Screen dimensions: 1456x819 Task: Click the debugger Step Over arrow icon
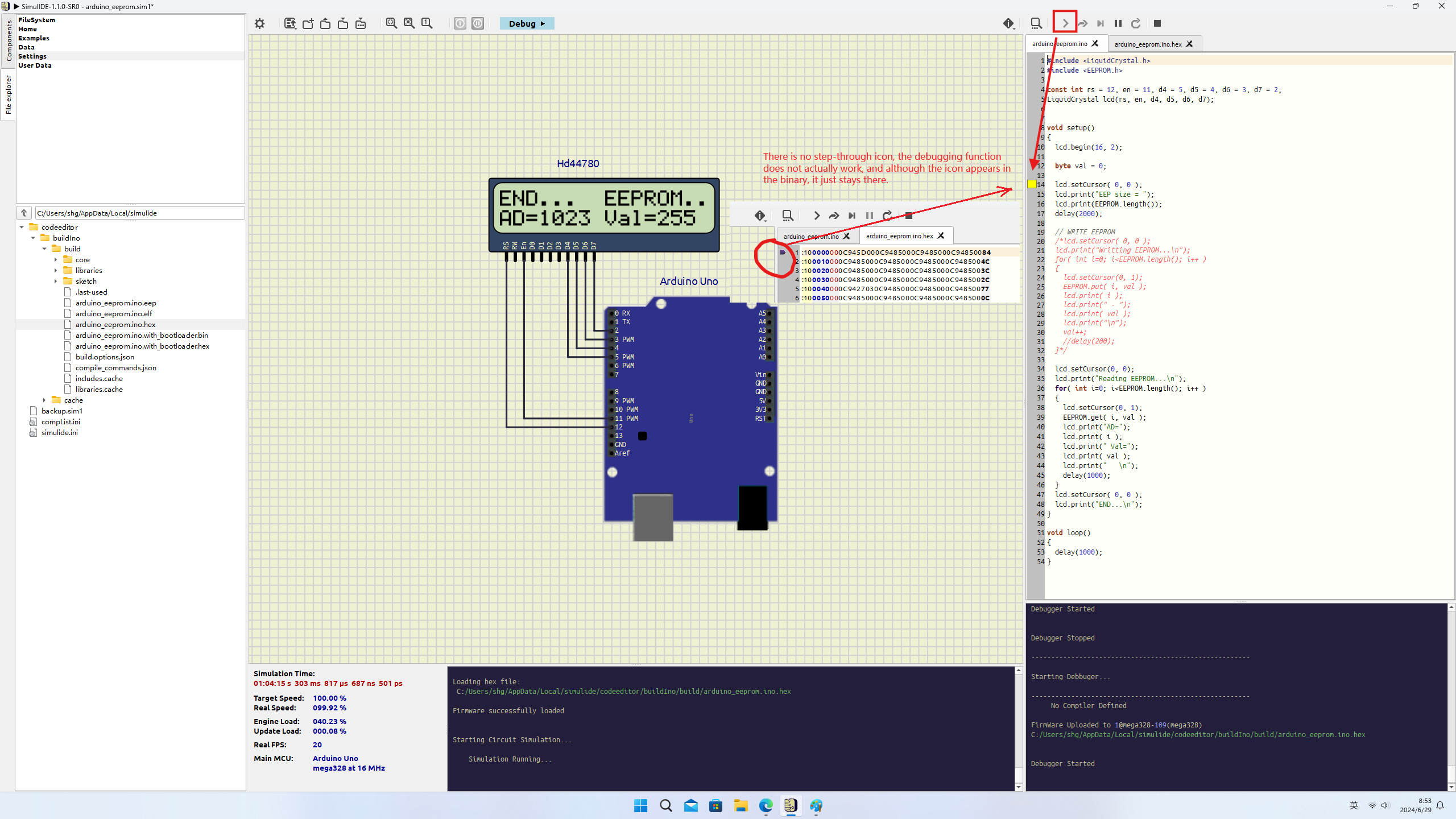click(1082, 23)
